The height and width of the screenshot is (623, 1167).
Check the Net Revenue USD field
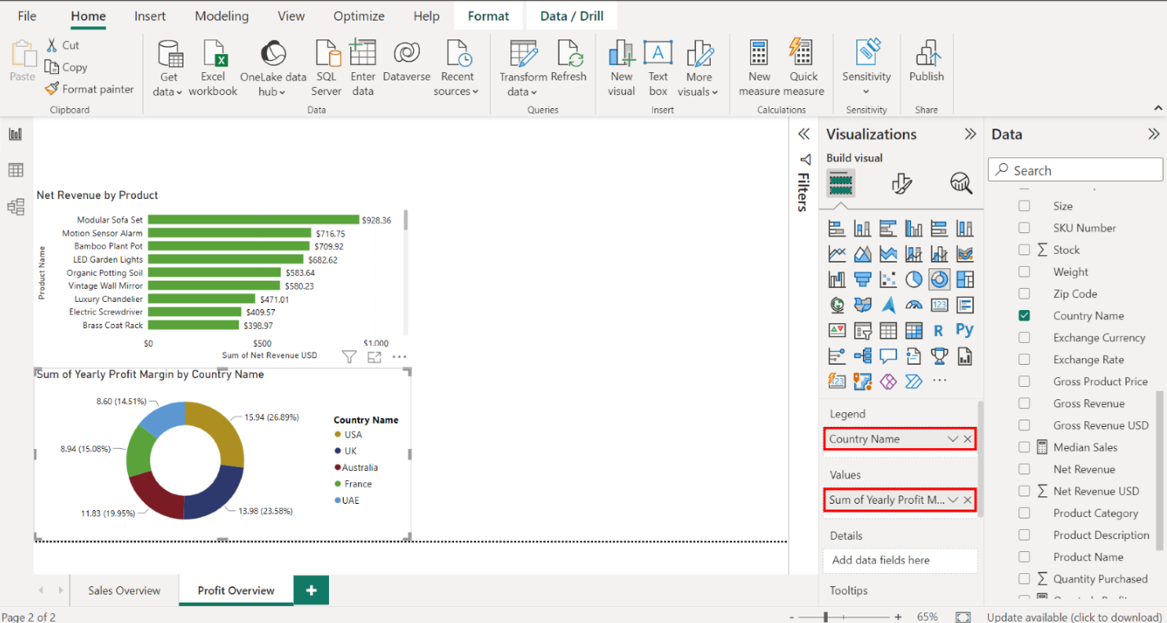(1024, 491)
